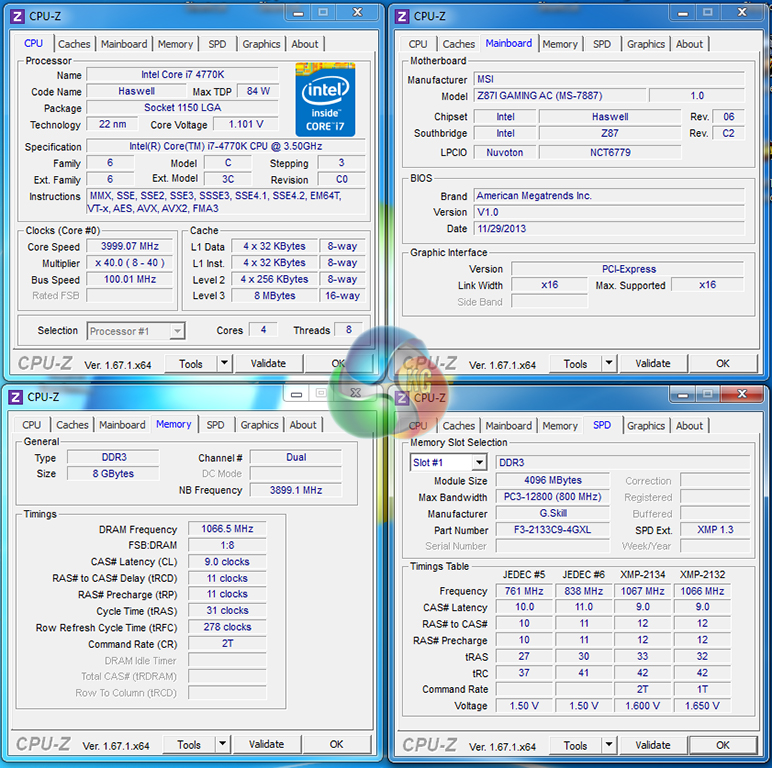Click OK in the Memory timings window
The width and height of the screenshot is (772, 768).
(x=336, y=744)
